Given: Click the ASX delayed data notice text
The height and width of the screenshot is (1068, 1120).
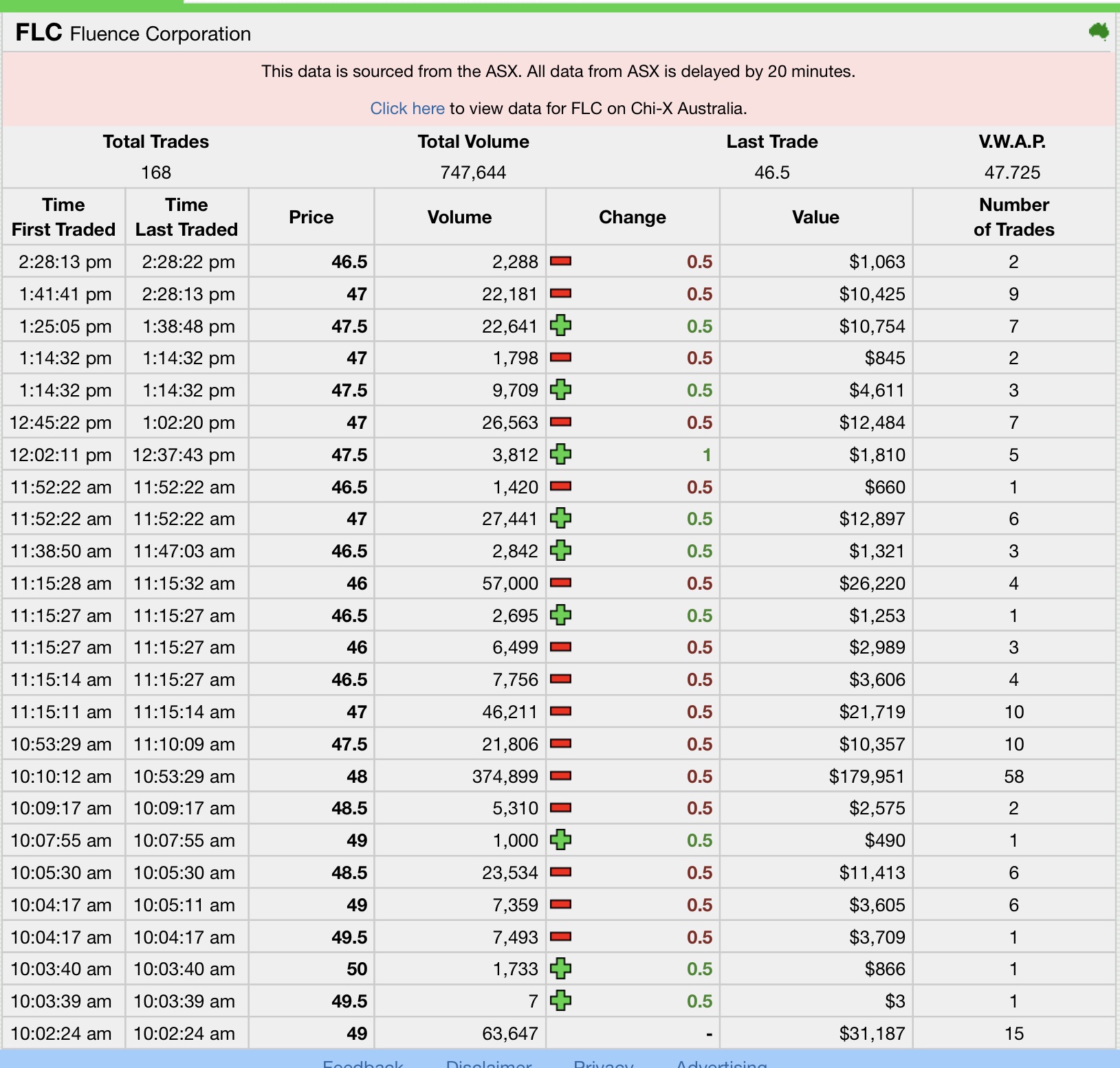Looking at the screenshot, I should [558, 71].
